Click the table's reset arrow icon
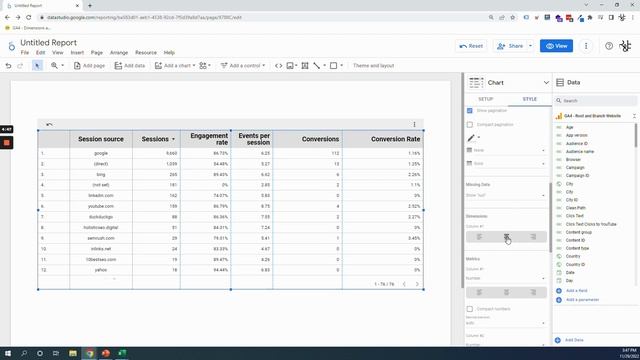The height and width of the screenshot is (360, 640). tap(49, 124)
